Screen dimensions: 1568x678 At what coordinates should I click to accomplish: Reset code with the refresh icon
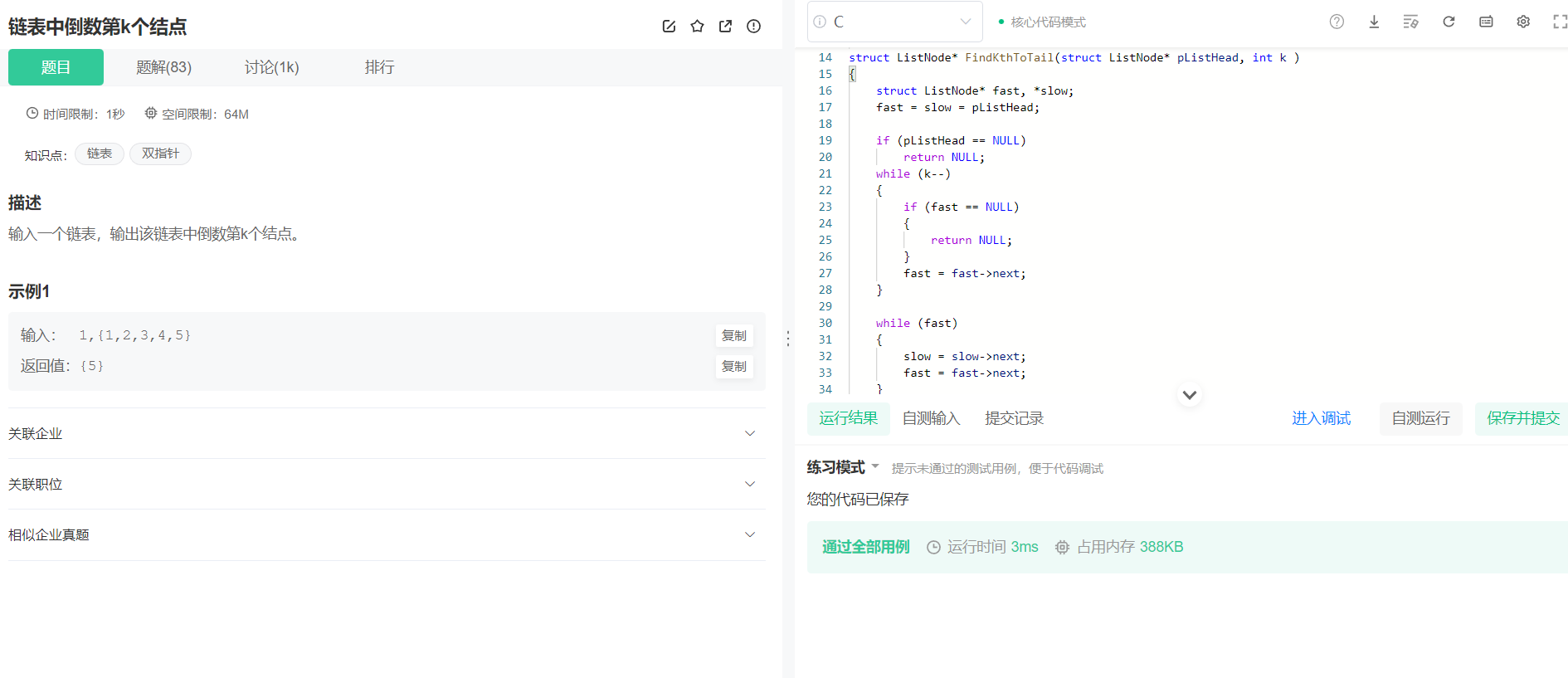click(x=1449, y=22)
